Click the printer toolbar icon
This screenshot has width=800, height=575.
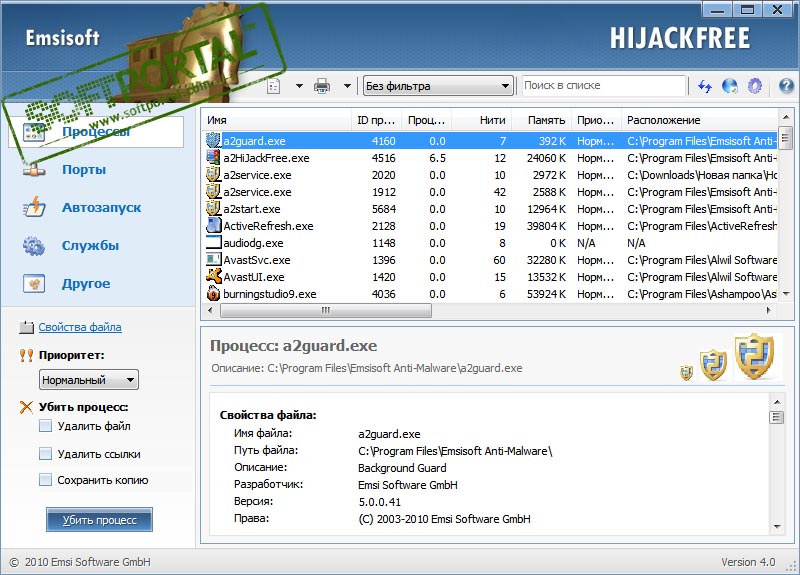click(x=322, y=86)
